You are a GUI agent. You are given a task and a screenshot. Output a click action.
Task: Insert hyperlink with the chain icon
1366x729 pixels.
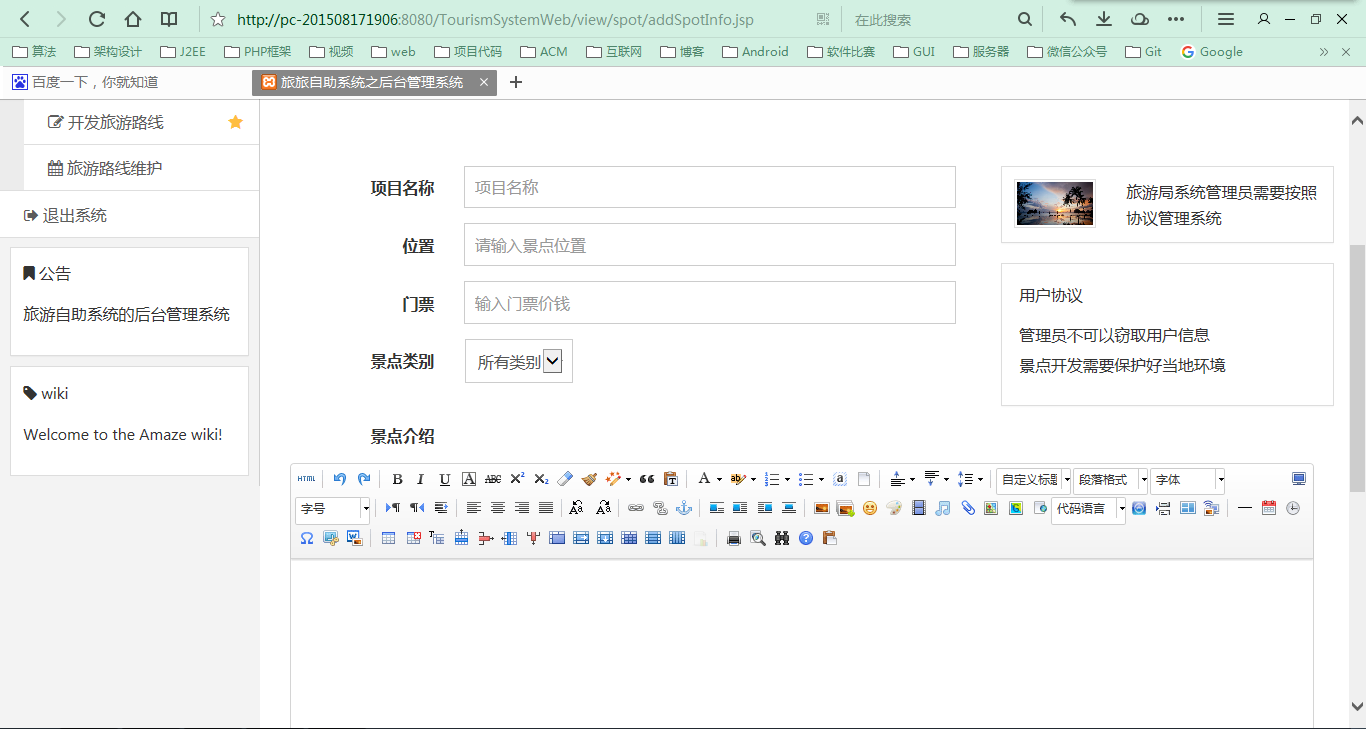pos(636,508)
